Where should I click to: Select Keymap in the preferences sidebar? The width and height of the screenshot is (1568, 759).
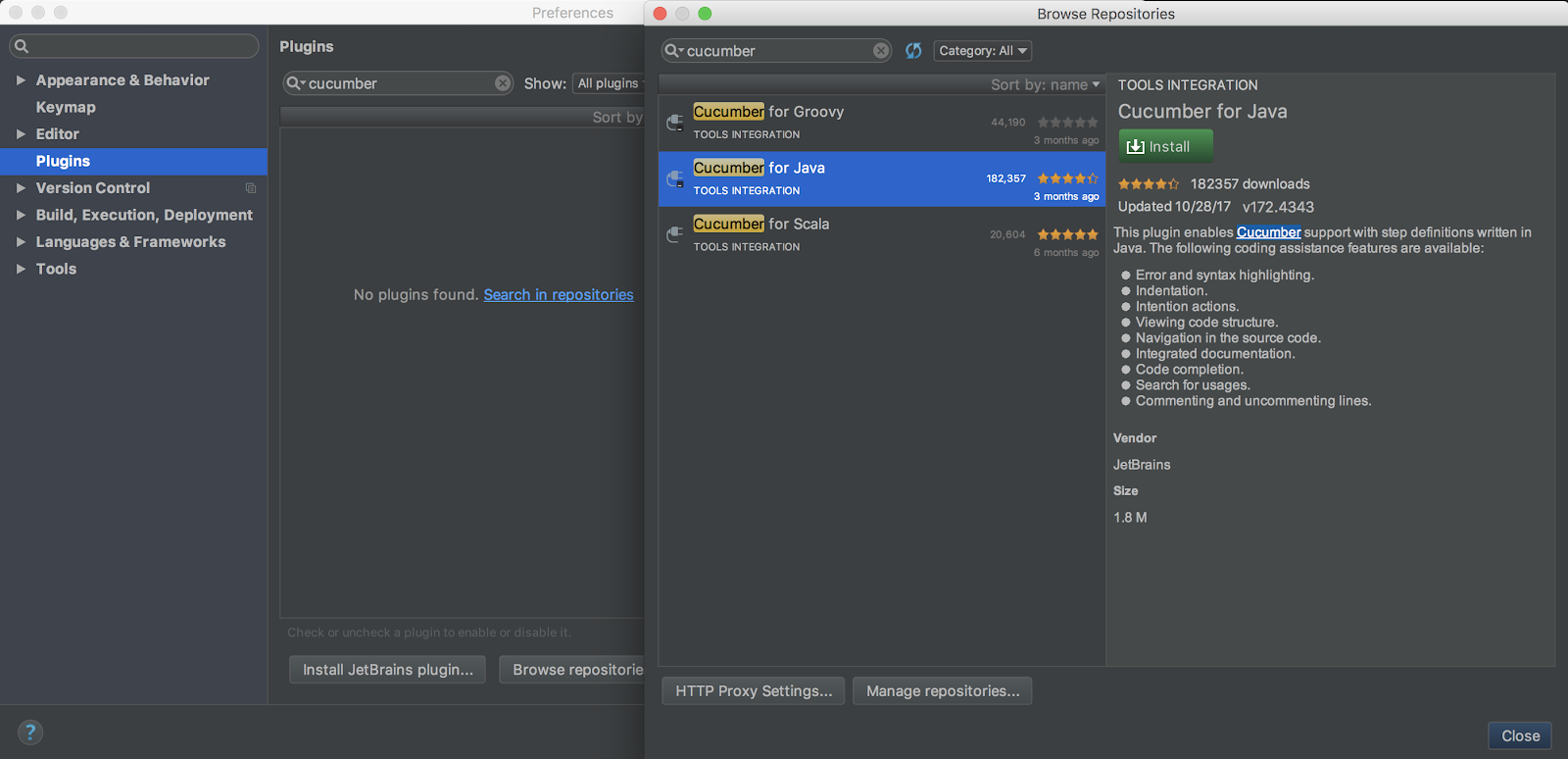pyautogui.click(x=66, y=107)
